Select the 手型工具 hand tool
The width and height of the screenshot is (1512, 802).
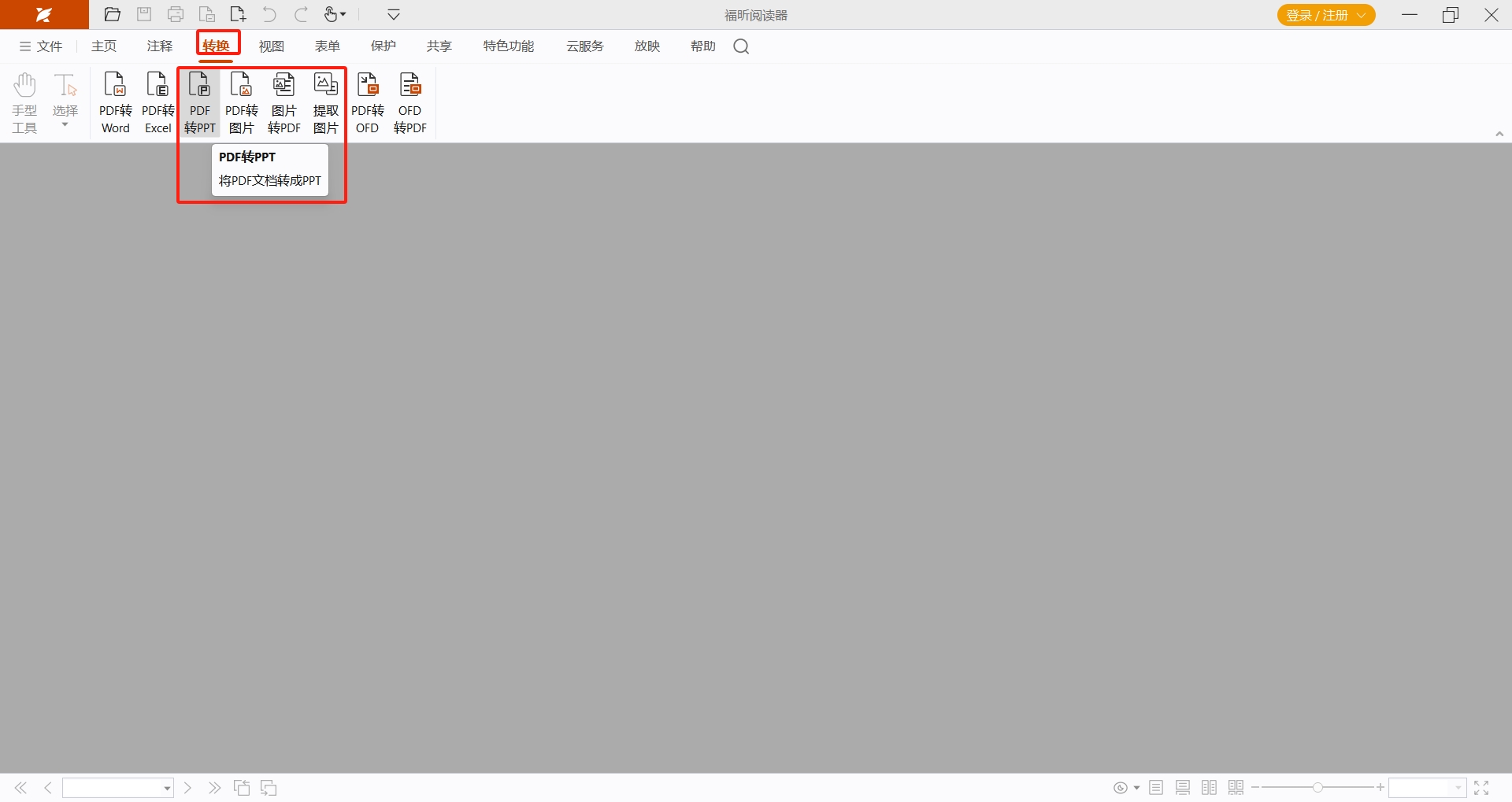[24, 103]
